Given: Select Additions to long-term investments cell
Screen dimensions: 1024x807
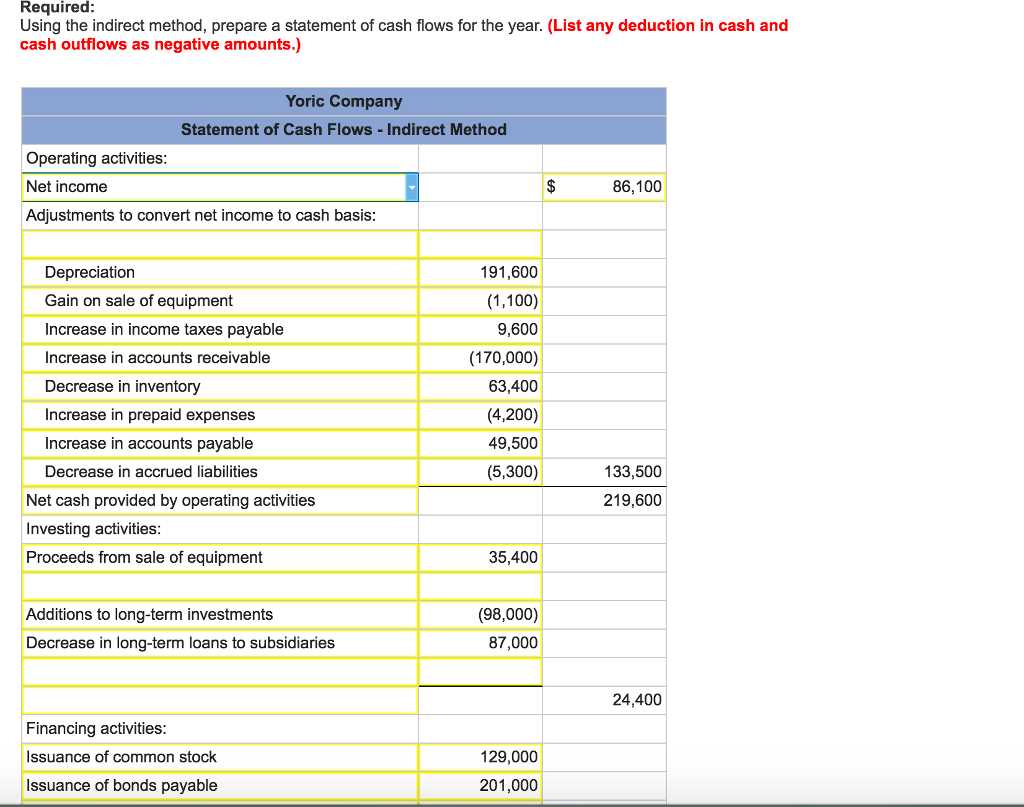Looking at the screenshot, I should [220, 615].
